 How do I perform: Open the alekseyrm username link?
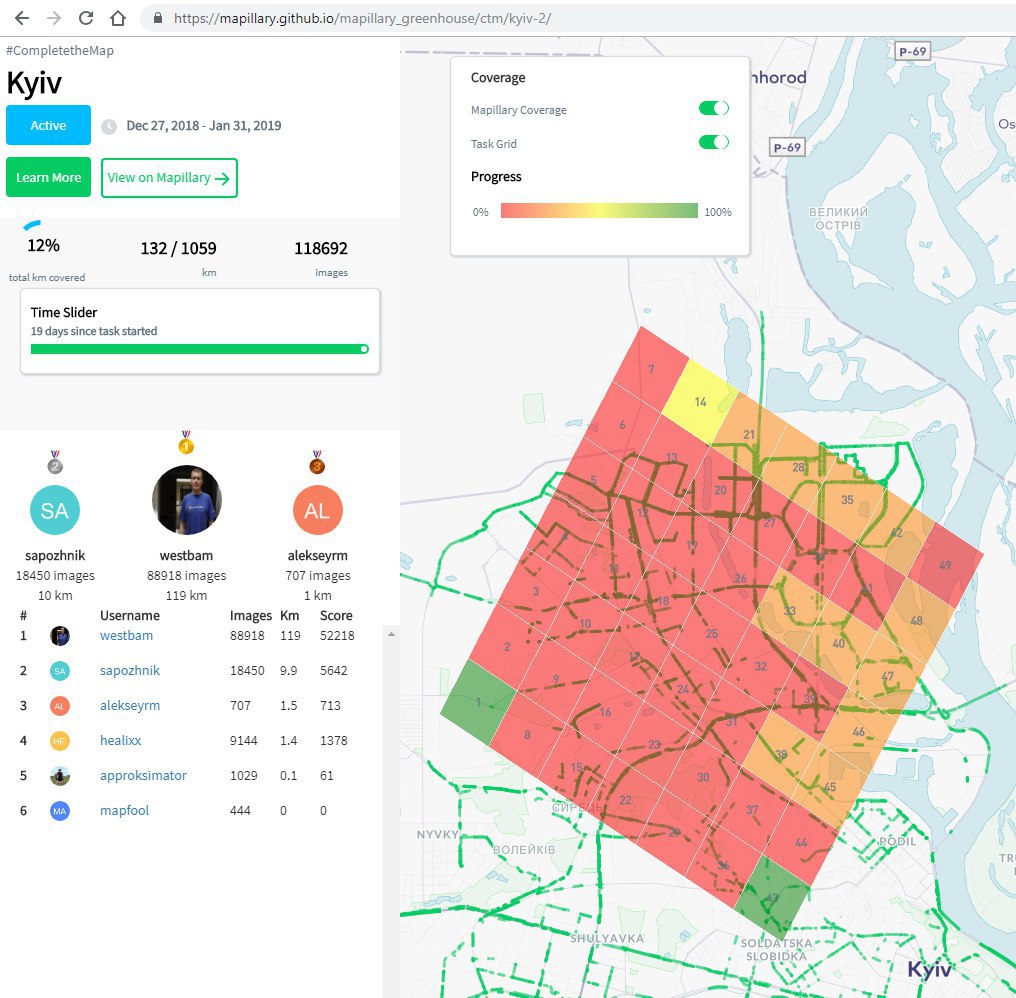pyautogui.click(x=130, y=705)
